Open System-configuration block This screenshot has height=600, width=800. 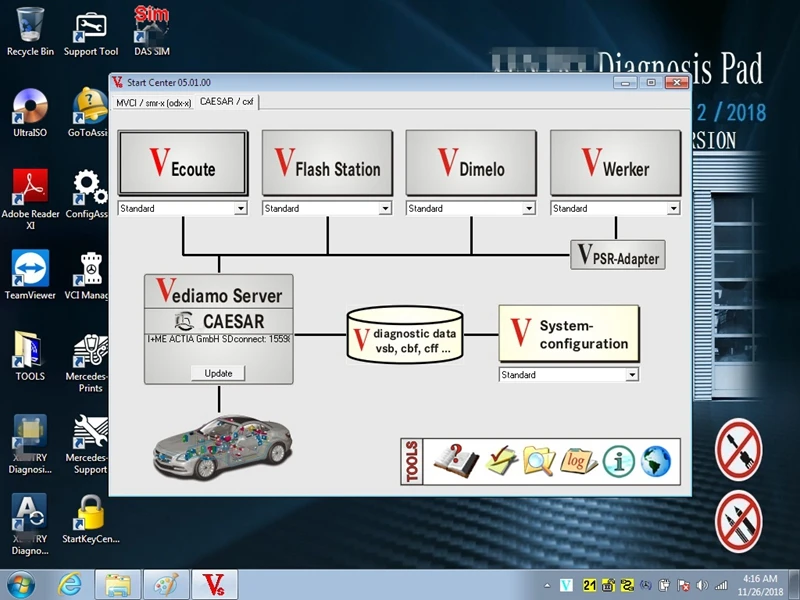[x=568, y=334]
